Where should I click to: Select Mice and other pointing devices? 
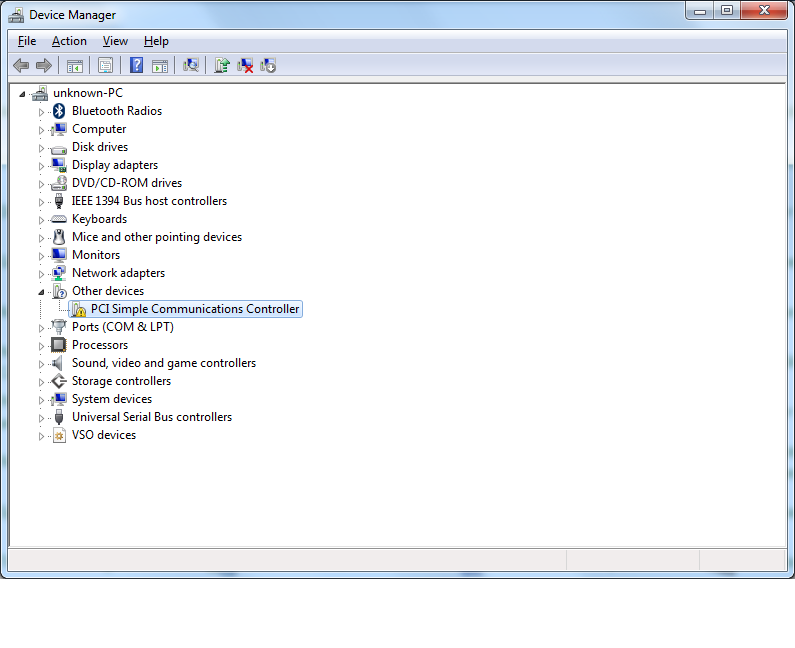coord(157,237)
